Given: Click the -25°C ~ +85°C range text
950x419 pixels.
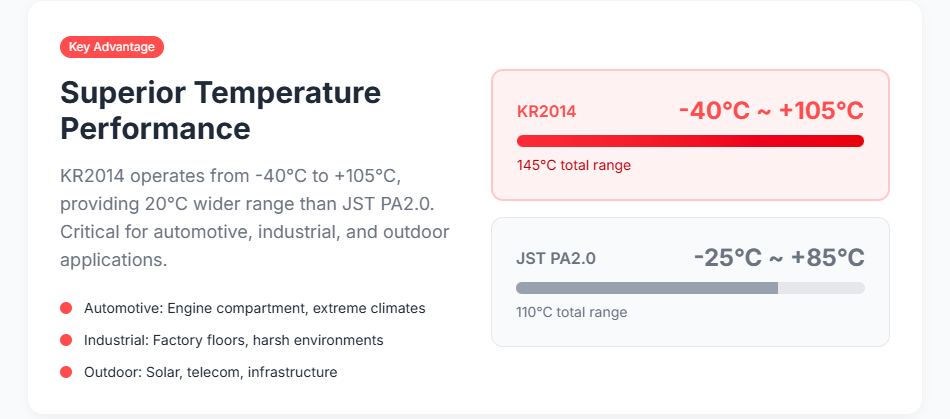Looking at the screenshot, I should 778,257.
